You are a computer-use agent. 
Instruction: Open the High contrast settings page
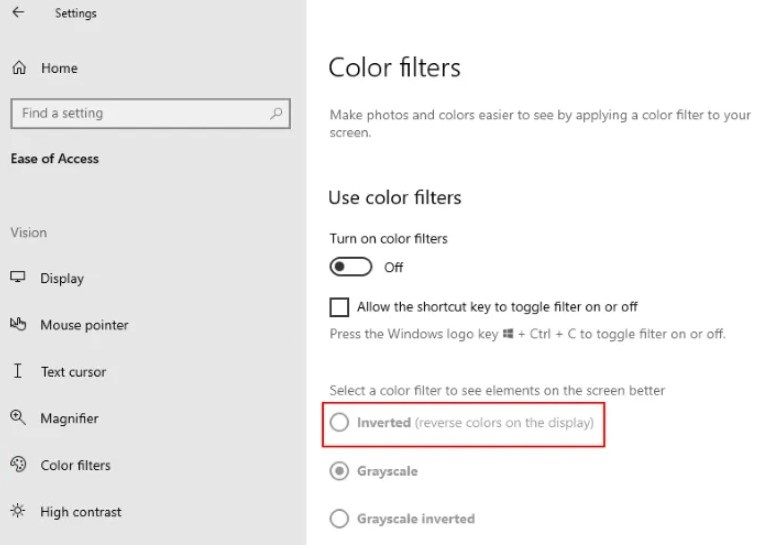(80, 512)
